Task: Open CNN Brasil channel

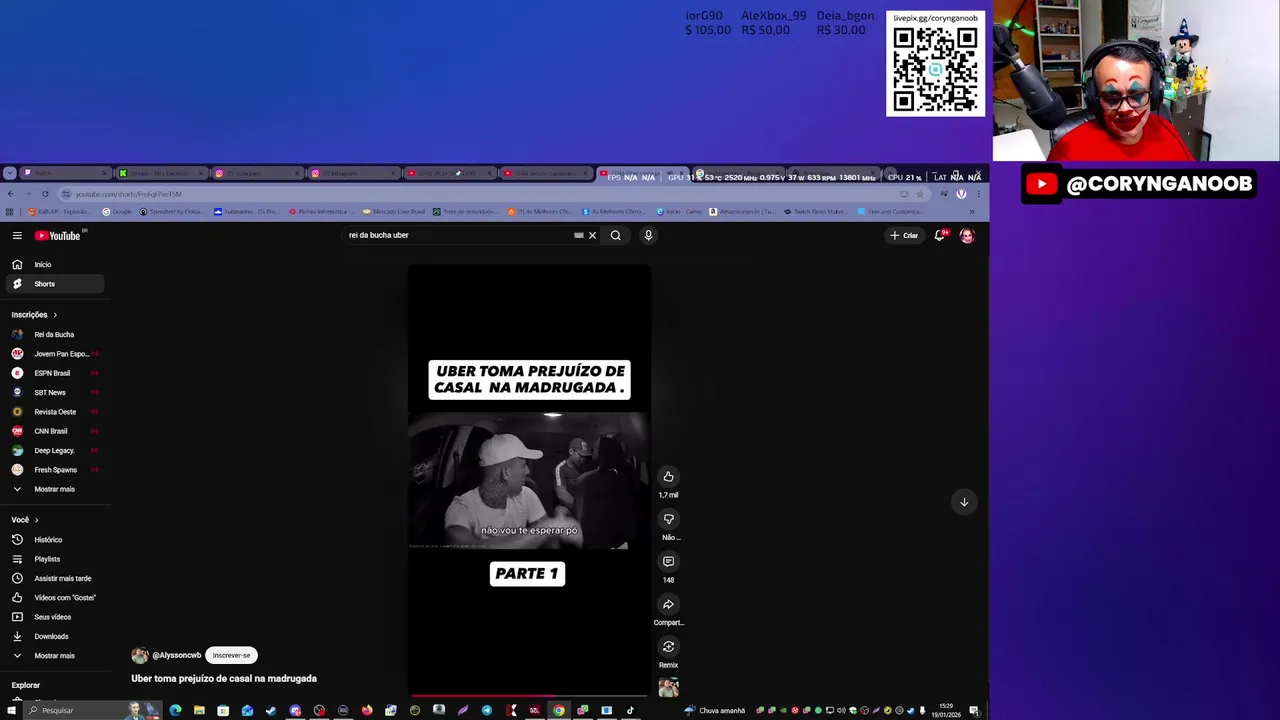Action: click(x=54, y=431)
